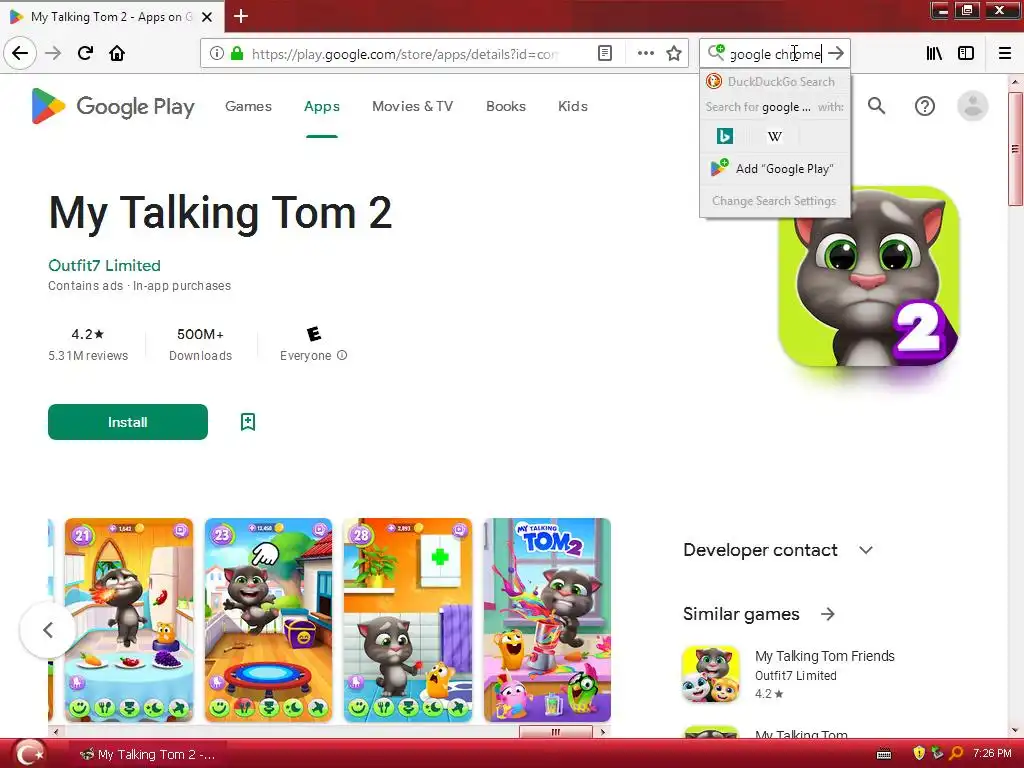The height and width of the screenshot is (768, 1024).
Task: Open the account avatar icon
Action: click(x=972, y=106)
